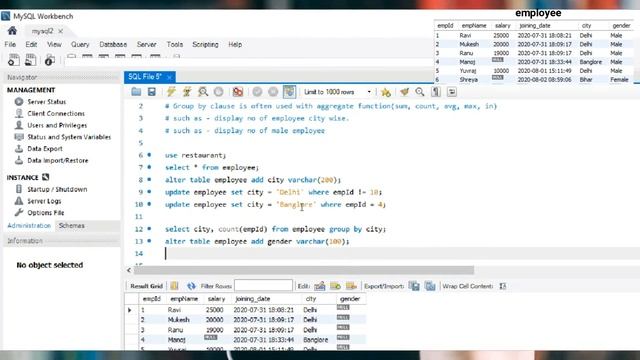Save the SQL script to file
This screenshot has height=360, width=640.
coord(152,92)
